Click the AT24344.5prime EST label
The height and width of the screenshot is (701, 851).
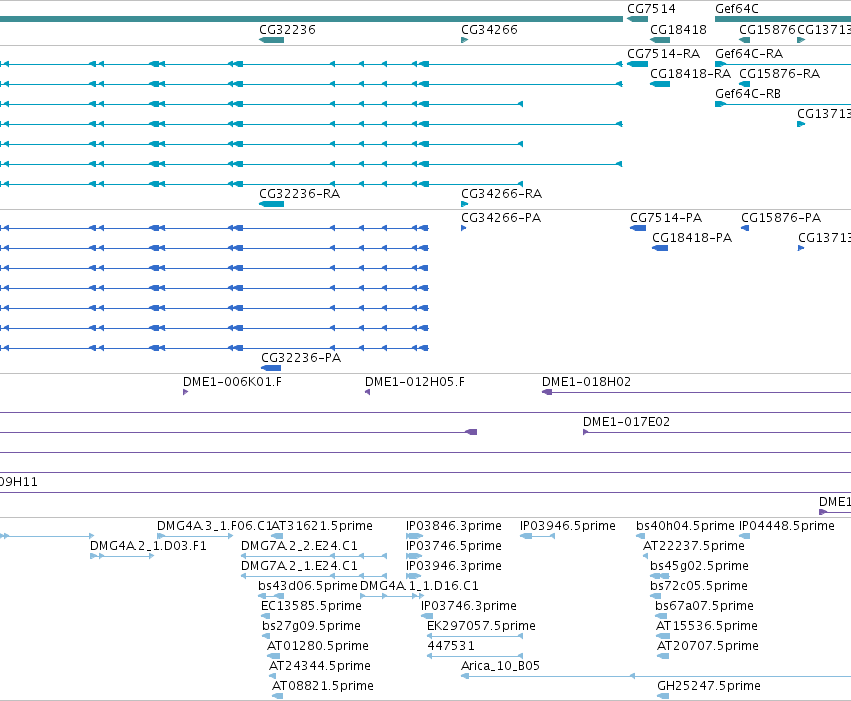(x=320, y=666)
